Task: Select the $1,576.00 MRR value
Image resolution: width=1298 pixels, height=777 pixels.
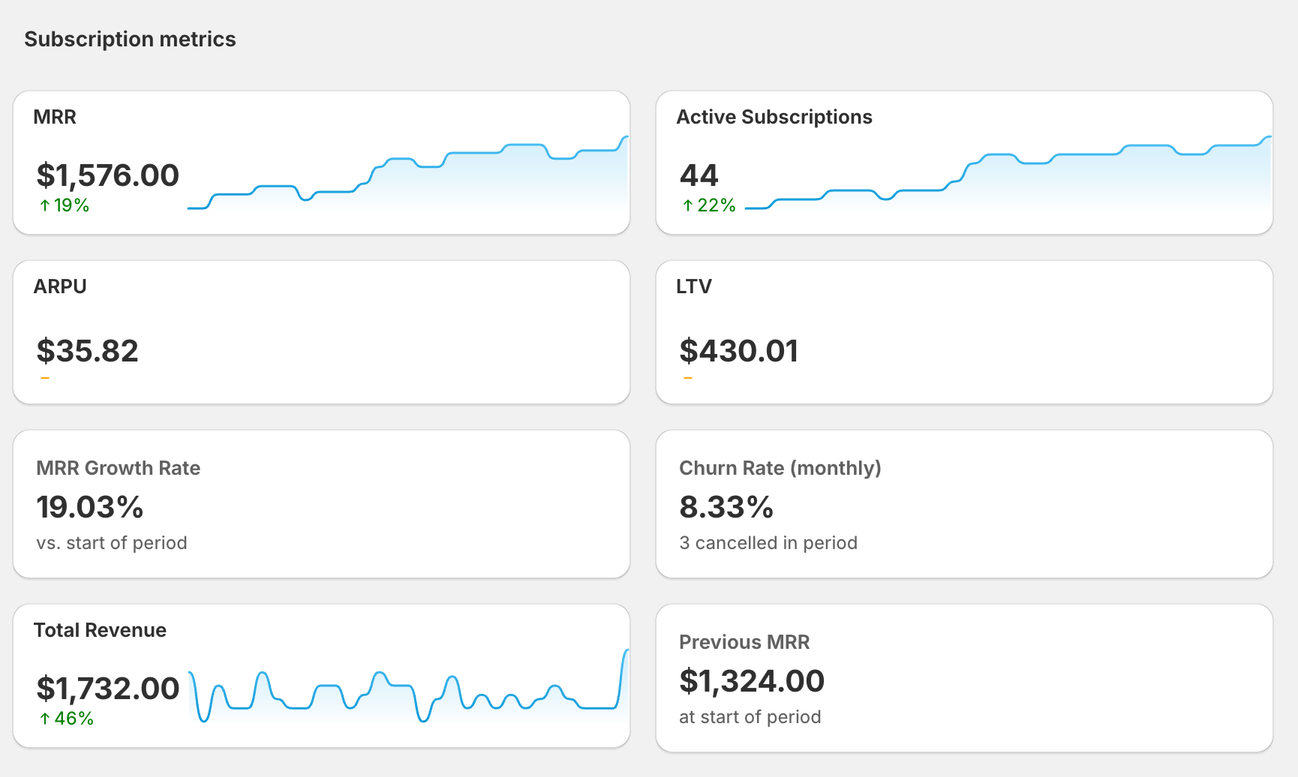Action: click(108, 175)
